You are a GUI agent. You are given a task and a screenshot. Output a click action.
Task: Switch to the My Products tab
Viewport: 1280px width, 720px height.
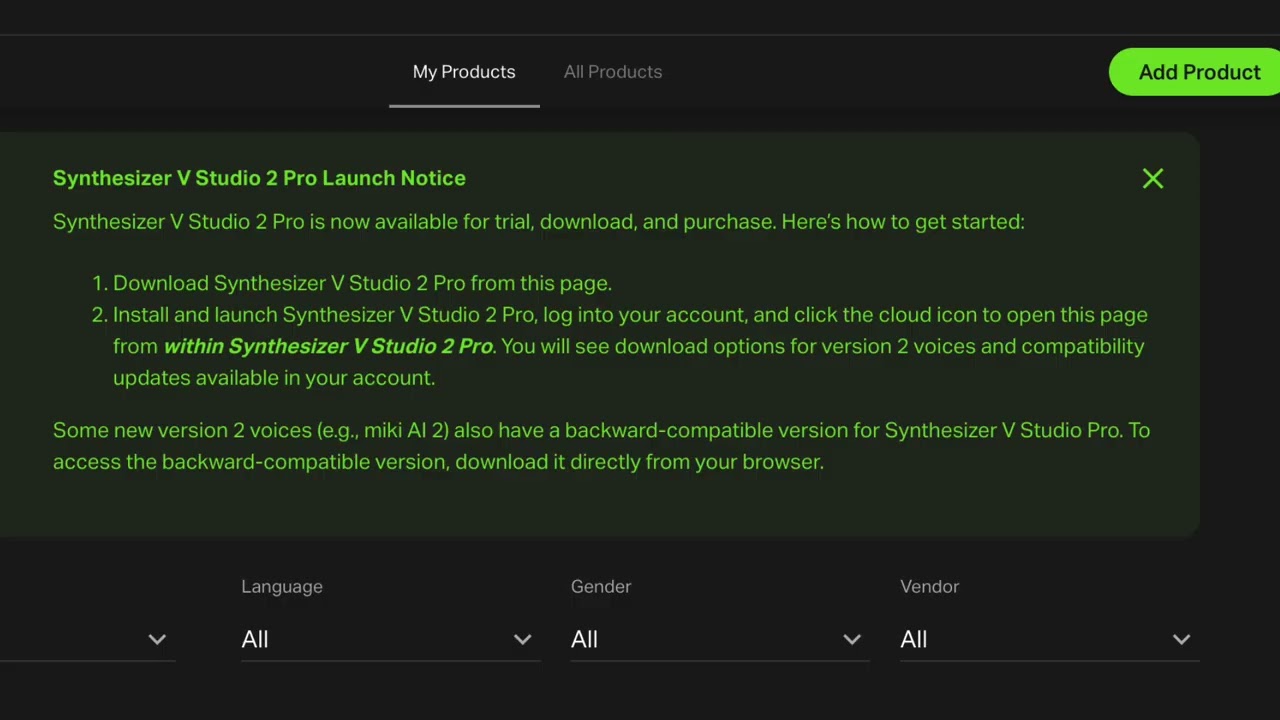(x=464, y=72)
